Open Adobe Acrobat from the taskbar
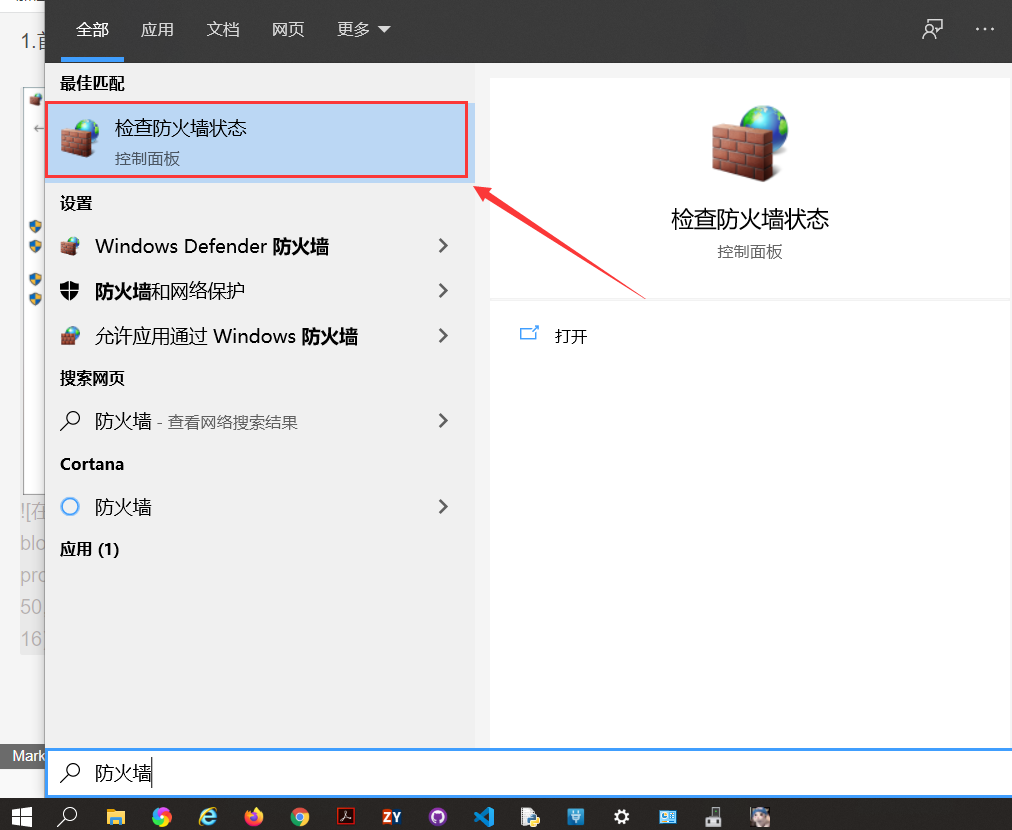This screenshot has height=830, width=1012. [345, 817]
